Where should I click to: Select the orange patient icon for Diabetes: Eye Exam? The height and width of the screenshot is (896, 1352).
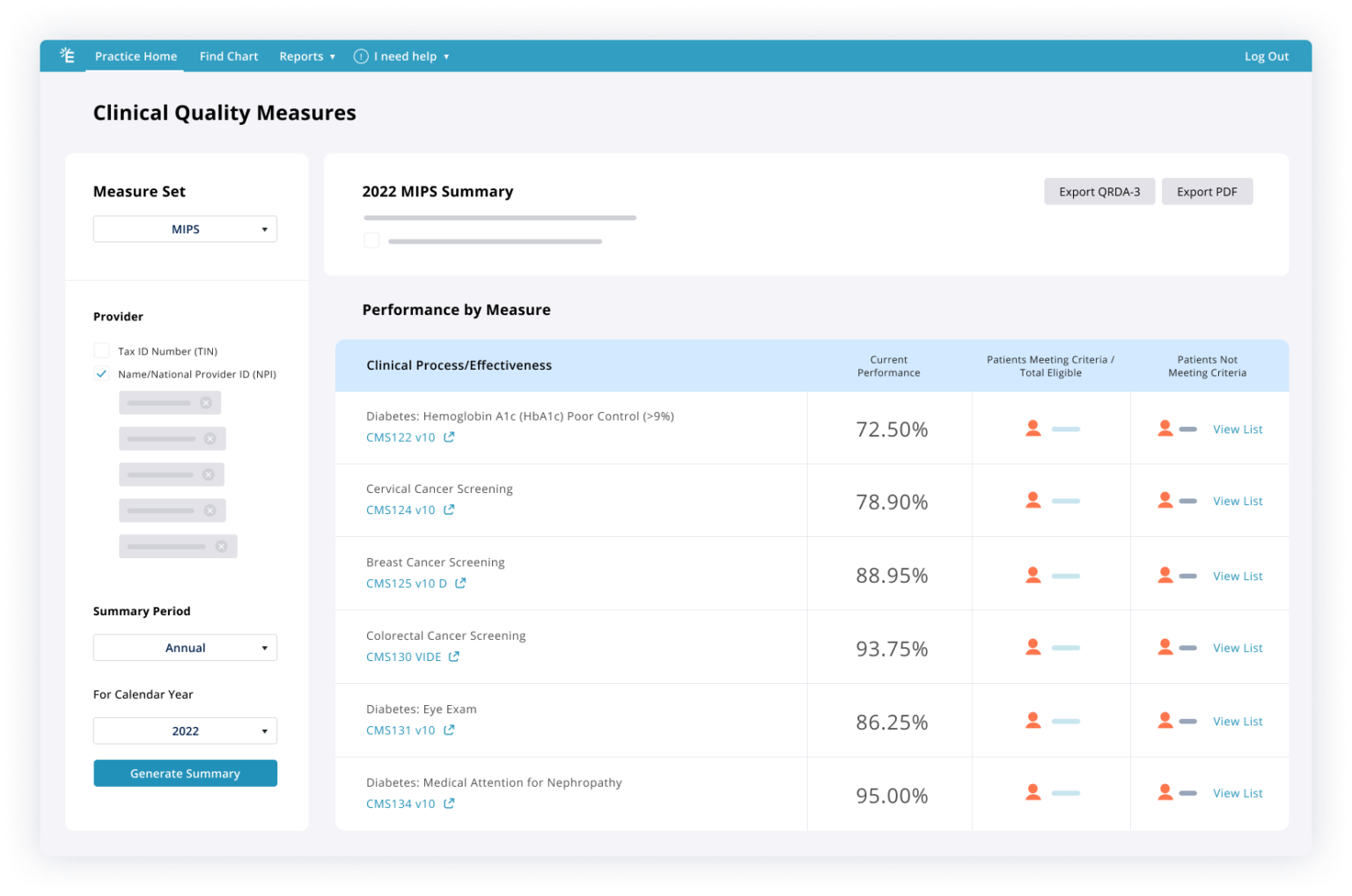pyautogui.click(x=1032, y=719)
